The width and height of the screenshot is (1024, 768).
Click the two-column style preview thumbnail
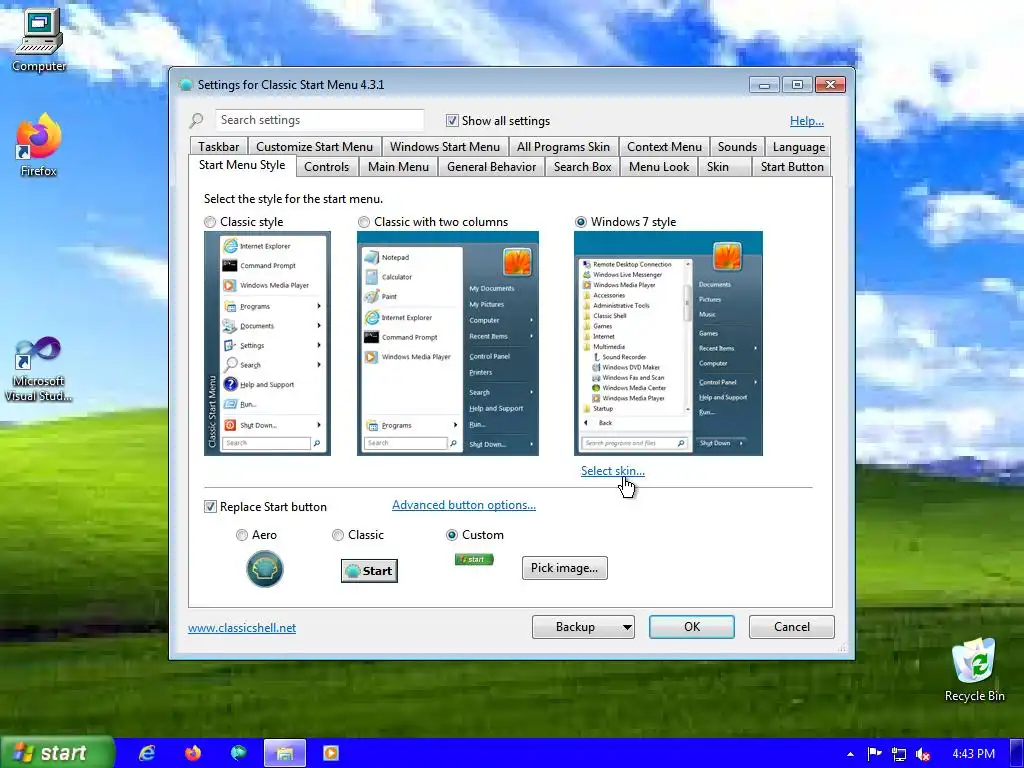pyautogui.click(x=447, y=344)
